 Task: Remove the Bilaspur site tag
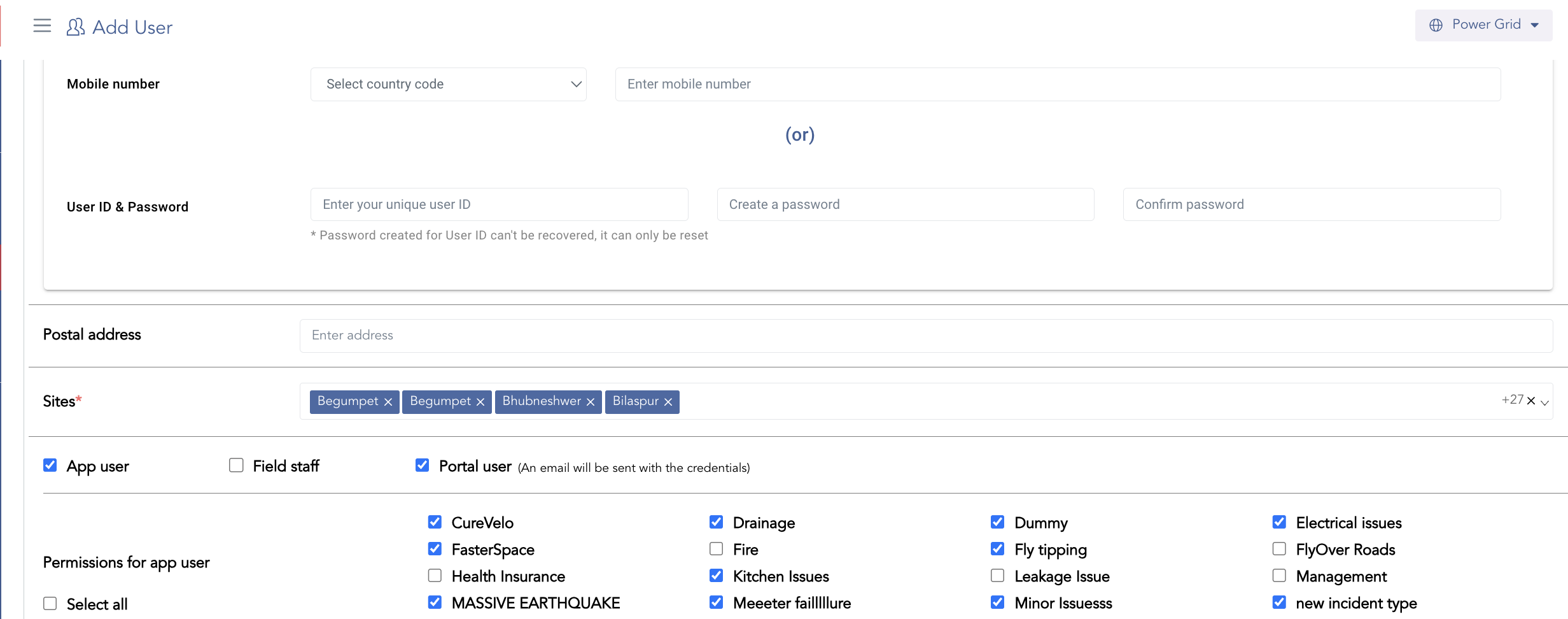pos(668,402)
